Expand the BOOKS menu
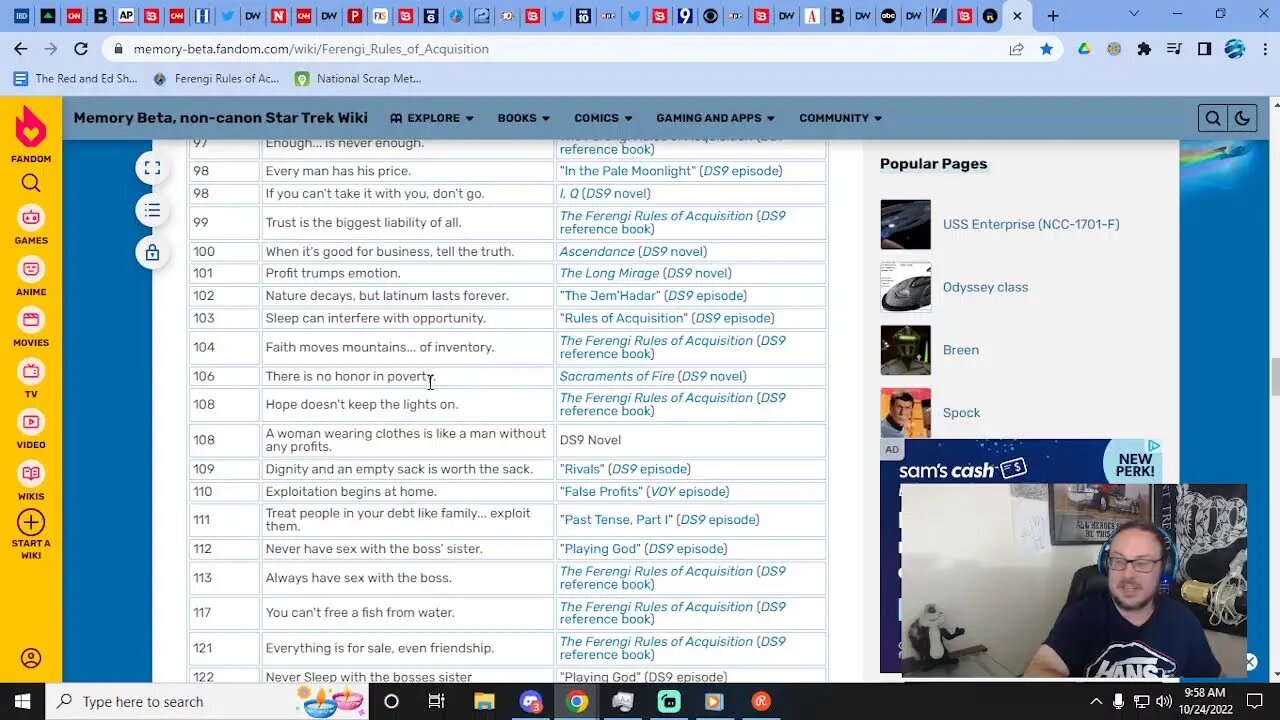Viewport: 1280px width, 720px height. point(524,118)
